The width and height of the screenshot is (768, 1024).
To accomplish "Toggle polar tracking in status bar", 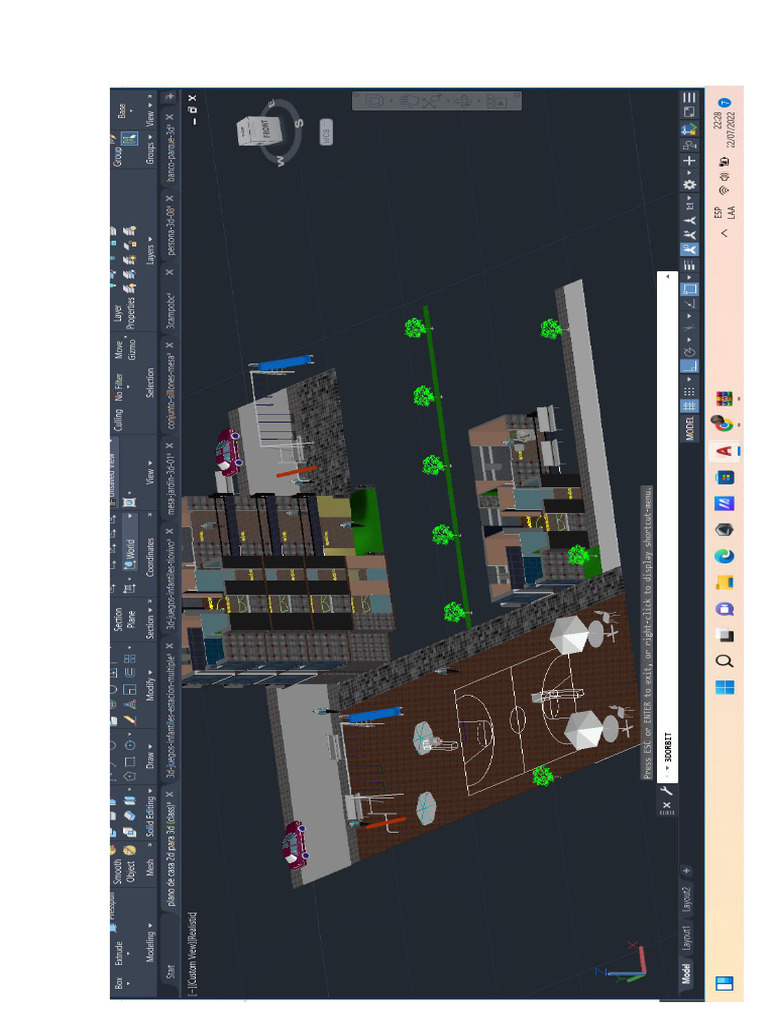I will click(x=690, y=351).
